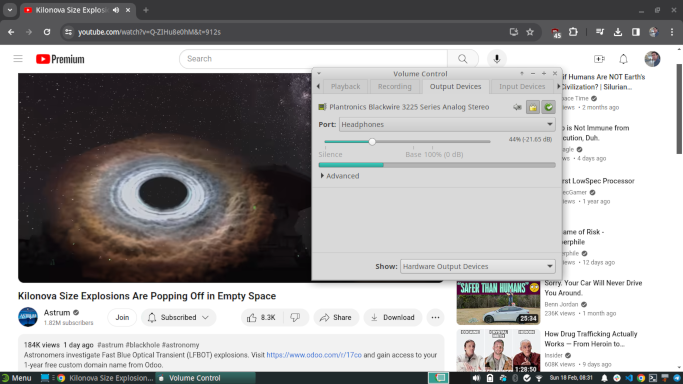Open the Show dropdown for Hardware Output Devices
Screen dimensions: 683x384
477,266
